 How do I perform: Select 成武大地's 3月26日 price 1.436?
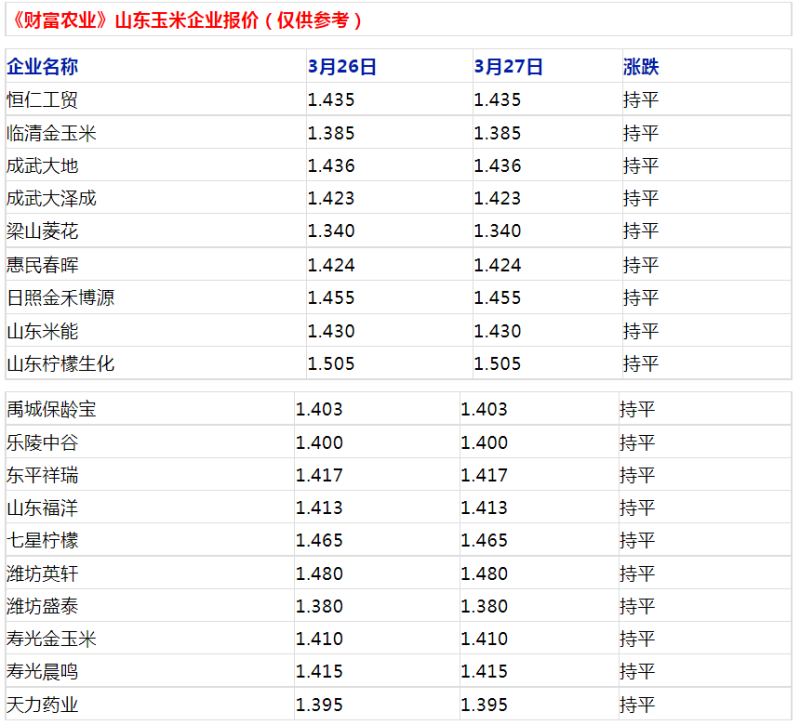pos(331,166)
